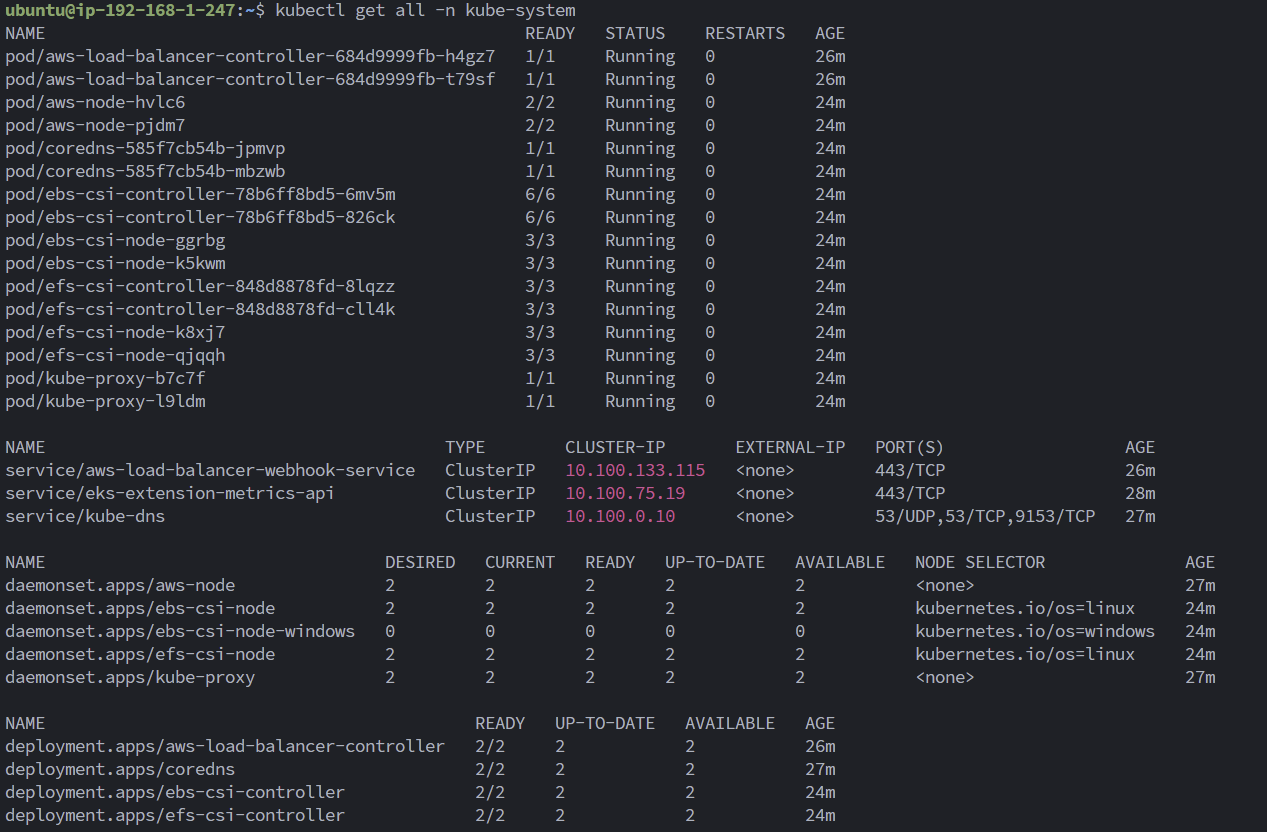1267x832 pixels.
Task: Select the pod/aws-node-hvlc6 row name
Action: click(x=95, y=102)
